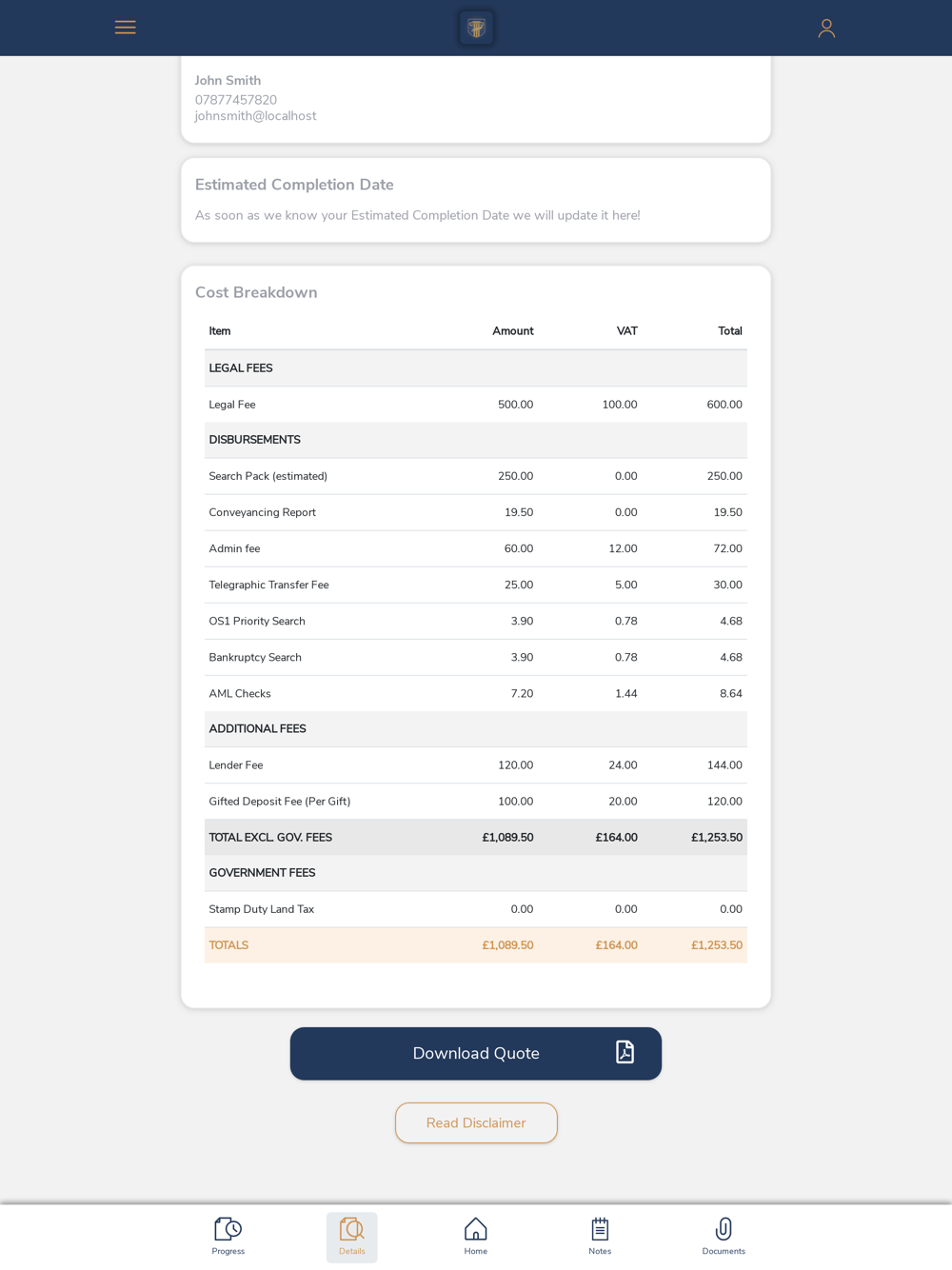The height and width of the screenshot is (1270, 952).
Task: Click the Amount column header
Action: (x=513, y=331)
